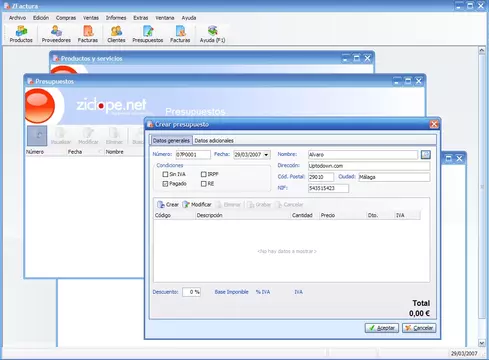The image size is (489, 360).
Task: Click the Precio column header
Action: click(x=342, y=215)
